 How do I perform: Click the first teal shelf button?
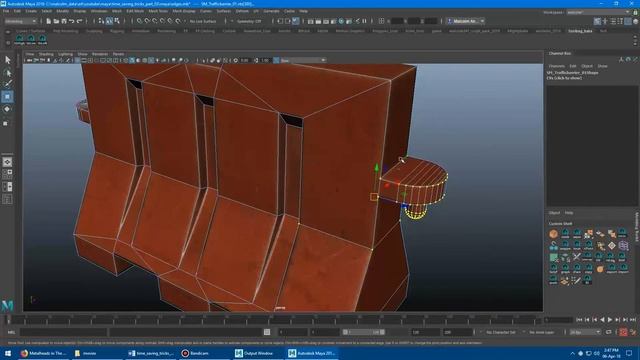(19, 40)
